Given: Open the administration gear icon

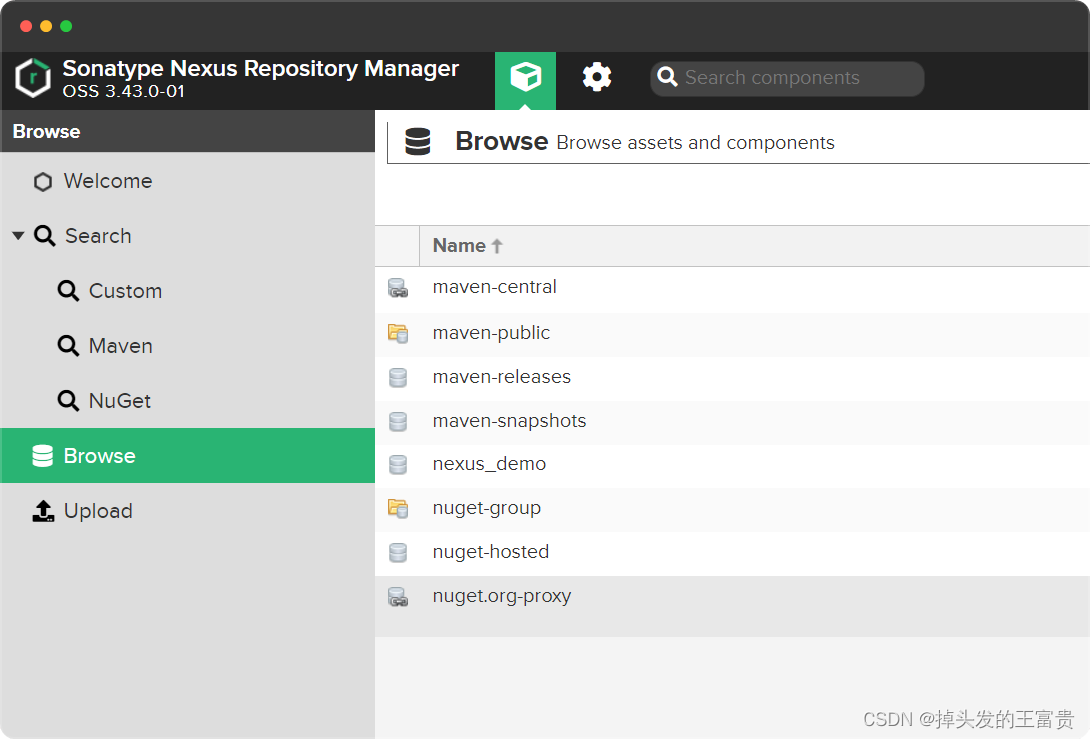Looking at the screenshot, I should pyautogui.click(x=596, y=77).
